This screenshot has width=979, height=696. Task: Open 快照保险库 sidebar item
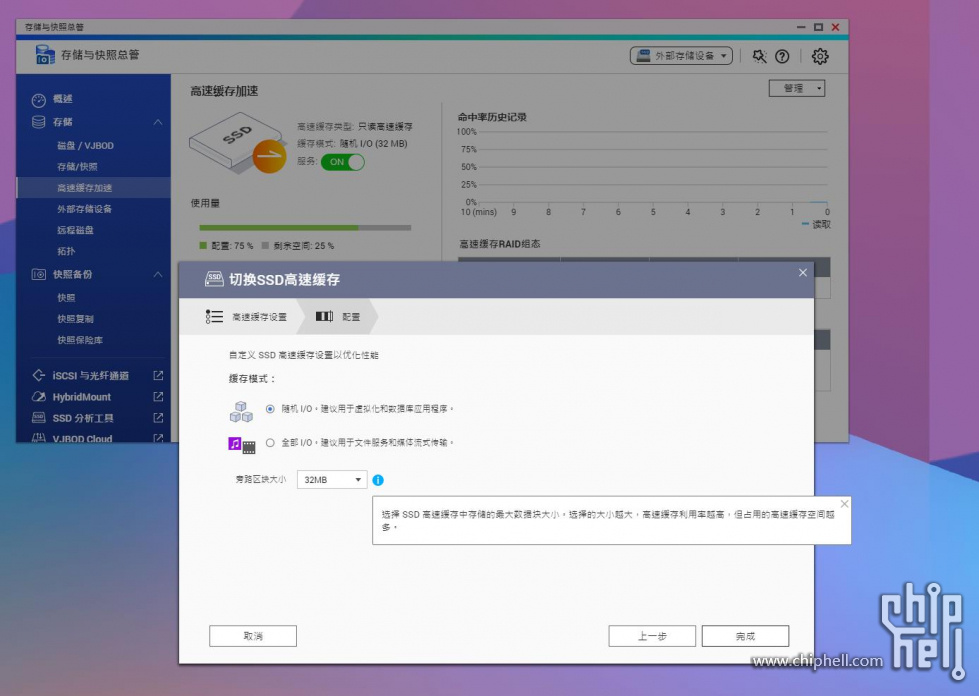point(80,340)
